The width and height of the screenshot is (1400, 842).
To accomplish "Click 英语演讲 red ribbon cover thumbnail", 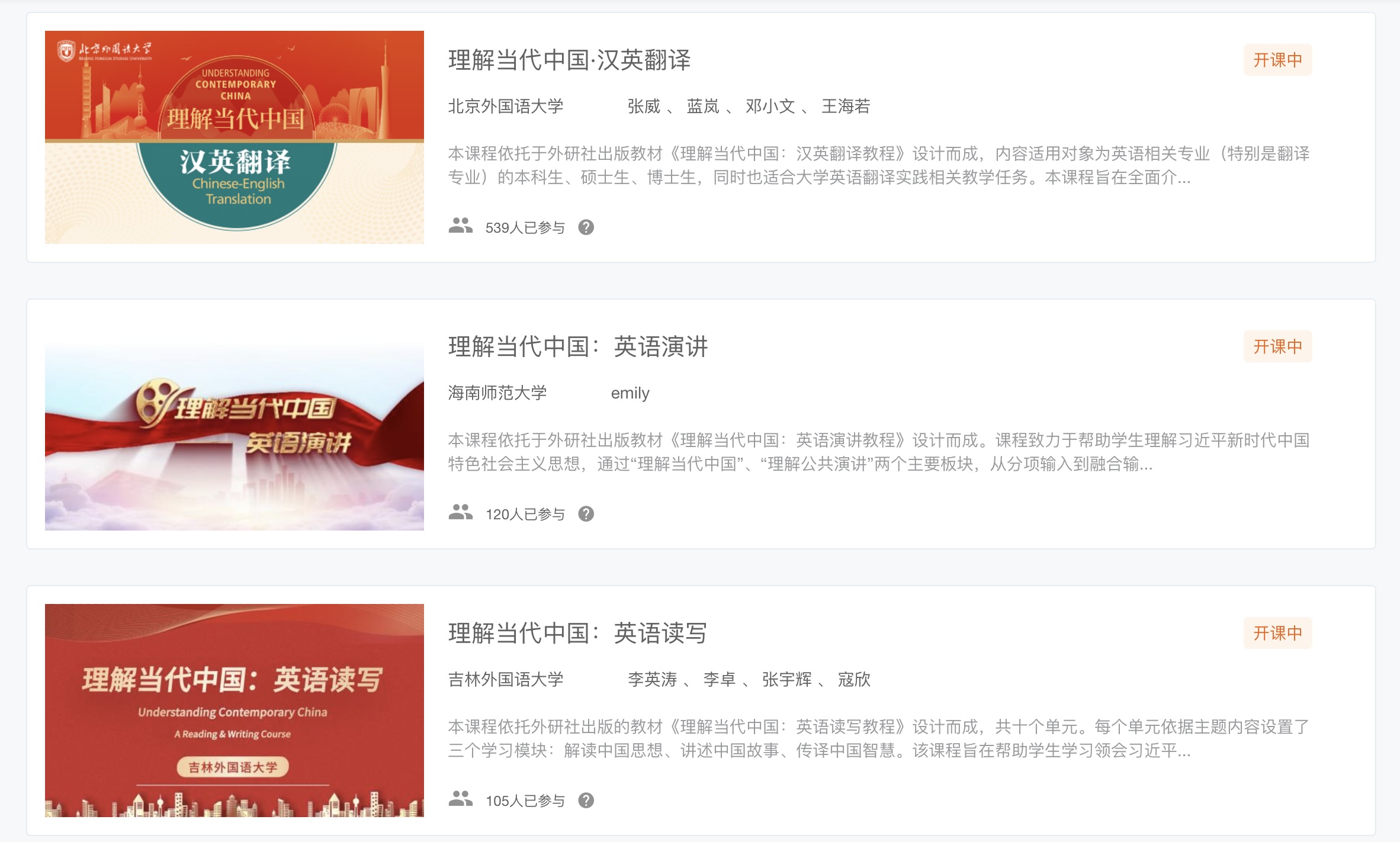I will pyautogui.click(x=235, y=424).
